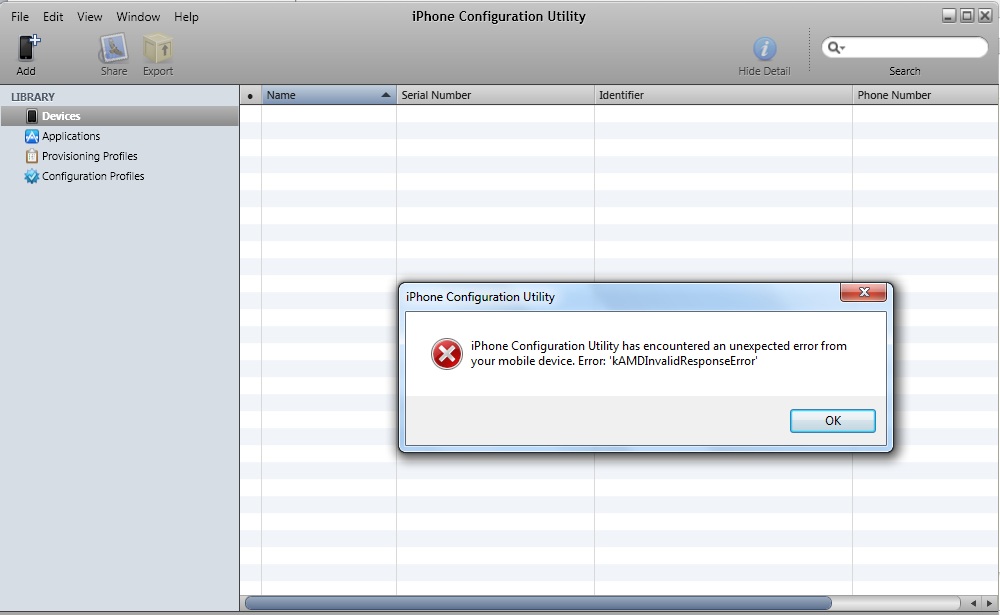Click the scroll left arrow
Image resolution: width=1000 pixels, height=615 pixels.
(x=973, y=603)
